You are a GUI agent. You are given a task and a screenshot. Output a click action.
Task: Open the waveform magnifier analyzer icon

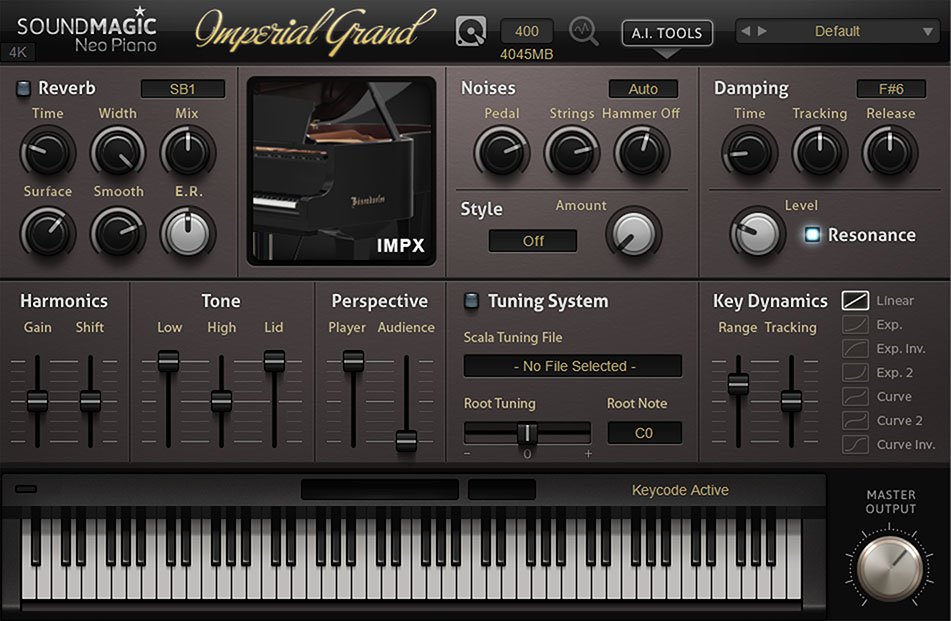coord(584,31)
